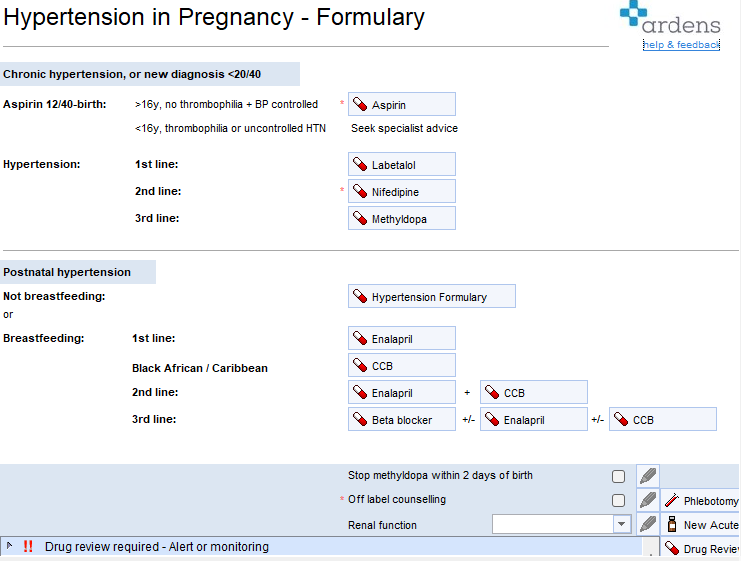Click the Beta blocker button
The height and width of the screenshot is (561, 741).
(x=401, y=420)
